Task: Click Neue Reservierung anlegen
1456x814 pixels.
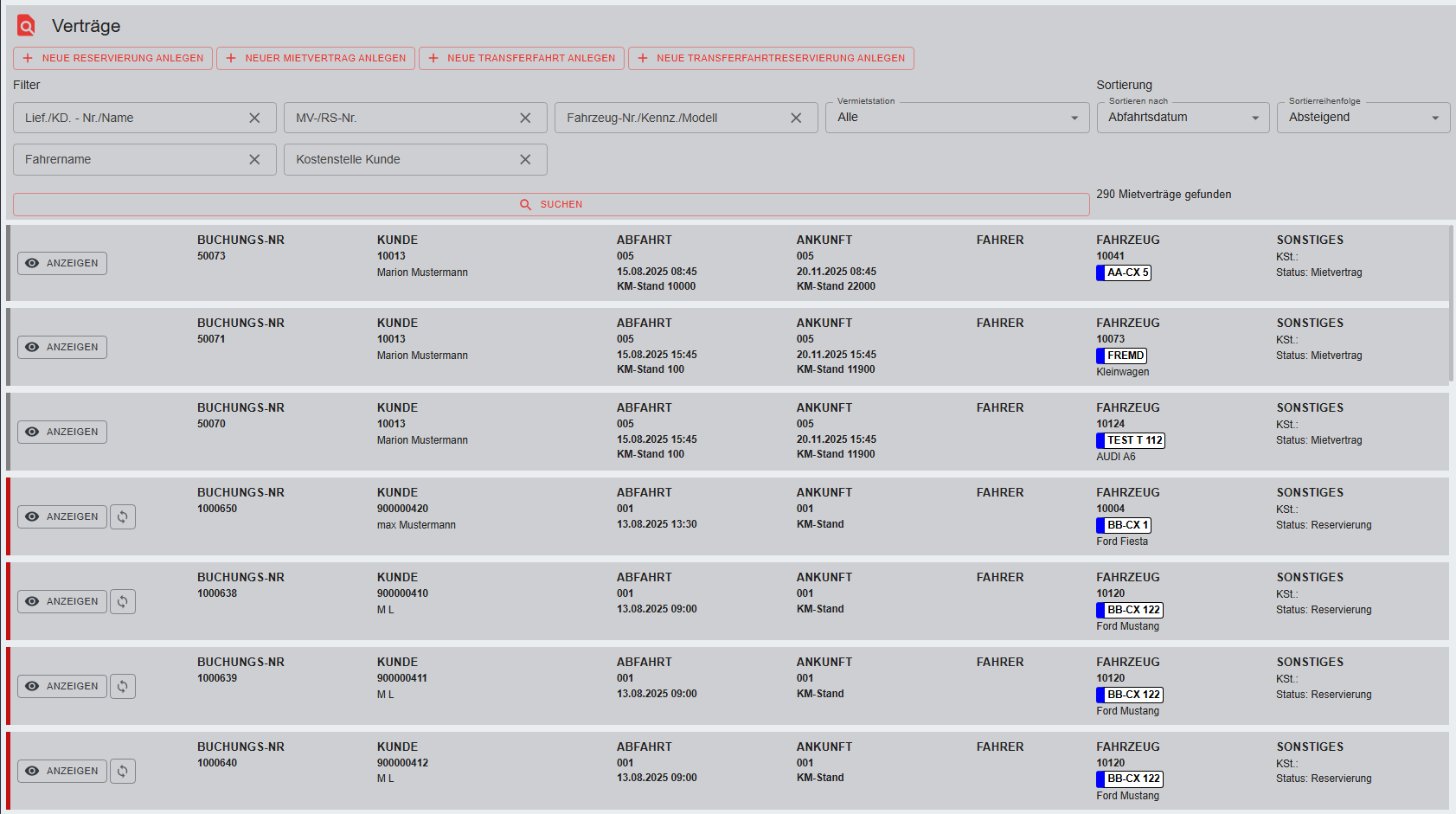Action: tap(112, 58)
